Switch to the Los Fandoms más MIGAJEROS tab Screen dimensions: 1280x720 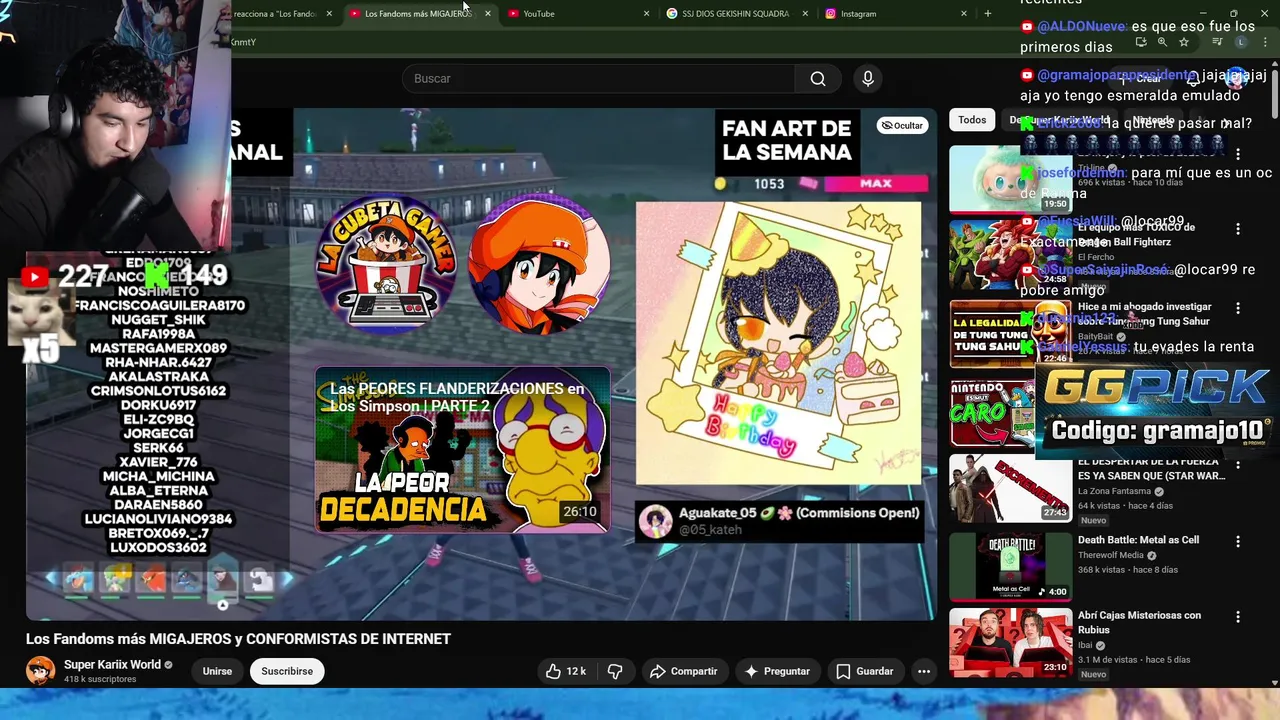click(x=418, y=14)
